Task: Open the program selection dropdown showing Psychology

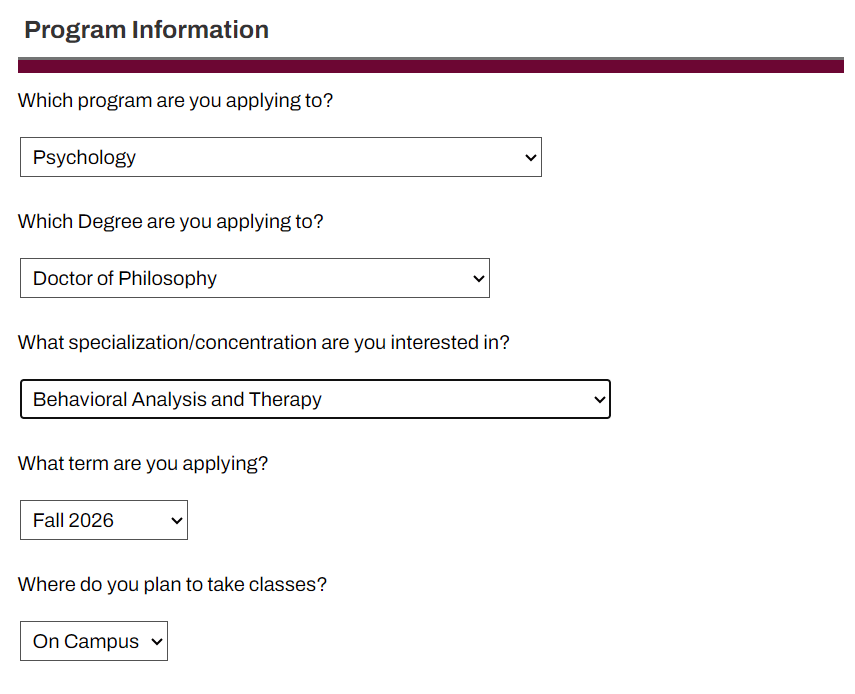Action: point(280,157)
